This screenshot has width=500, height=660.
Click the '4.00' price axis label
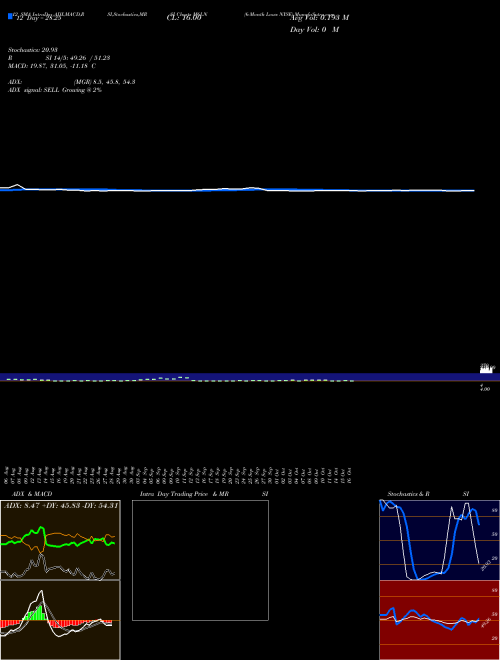(485, 389)
